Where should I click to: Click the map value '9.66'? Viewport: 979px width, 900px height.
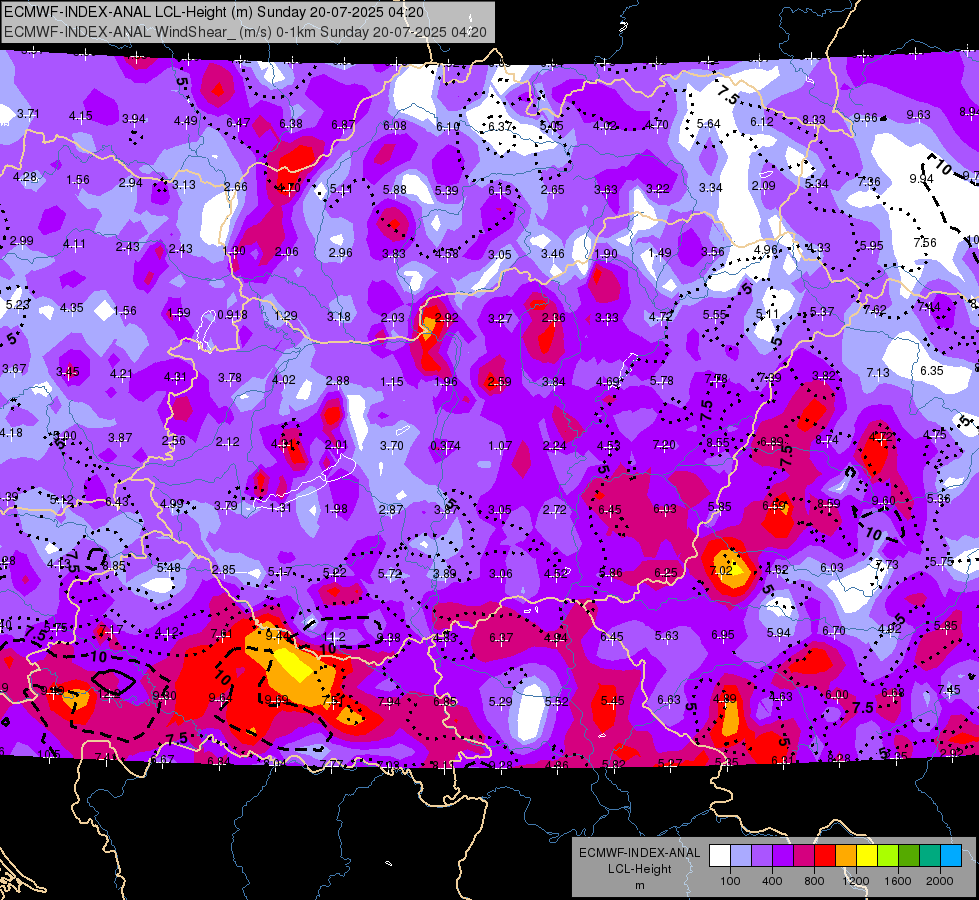pyautogui.click(x=865, y=117)
